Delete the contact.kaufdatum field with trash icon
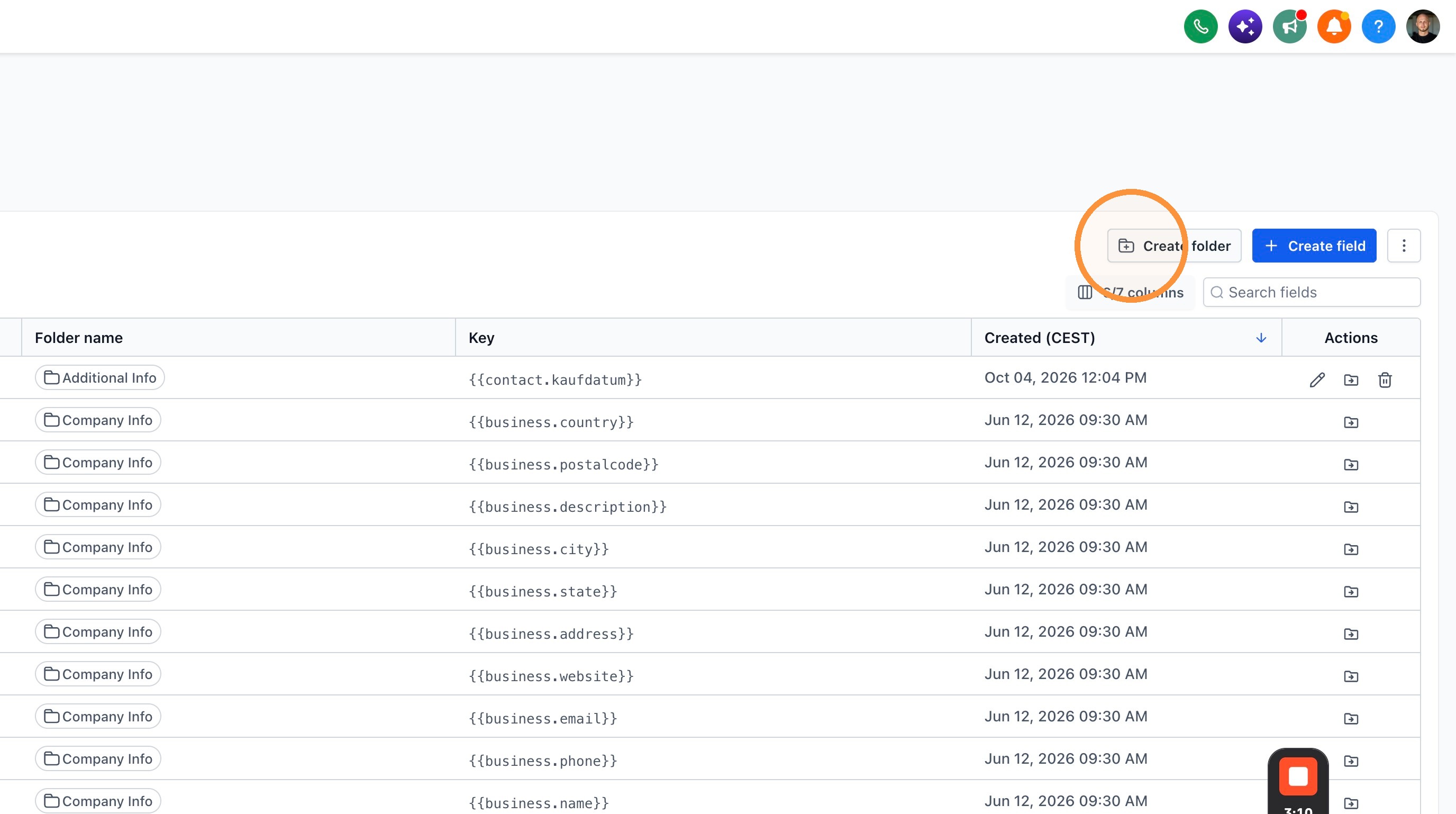The height and width of the screenshot is (814, 1456). [1385, 380]
